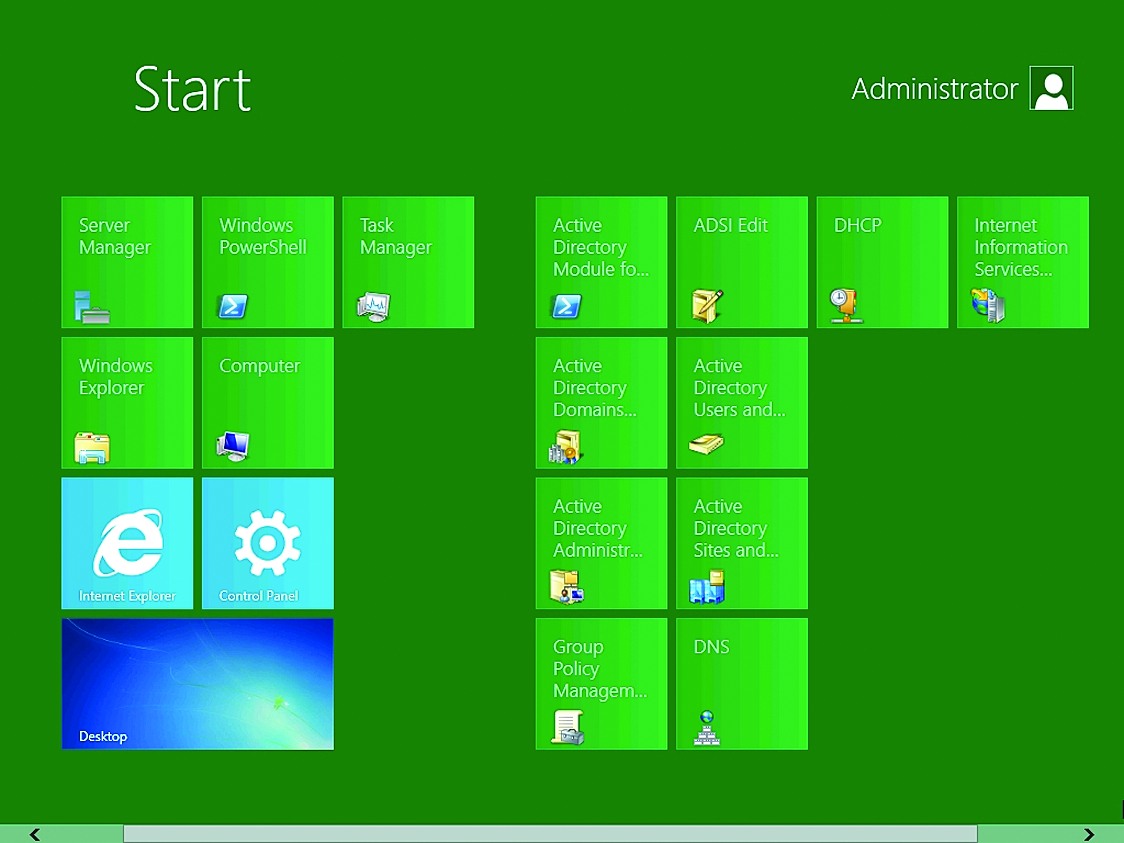Open the DHCP management tile

(x=882, y=262)
